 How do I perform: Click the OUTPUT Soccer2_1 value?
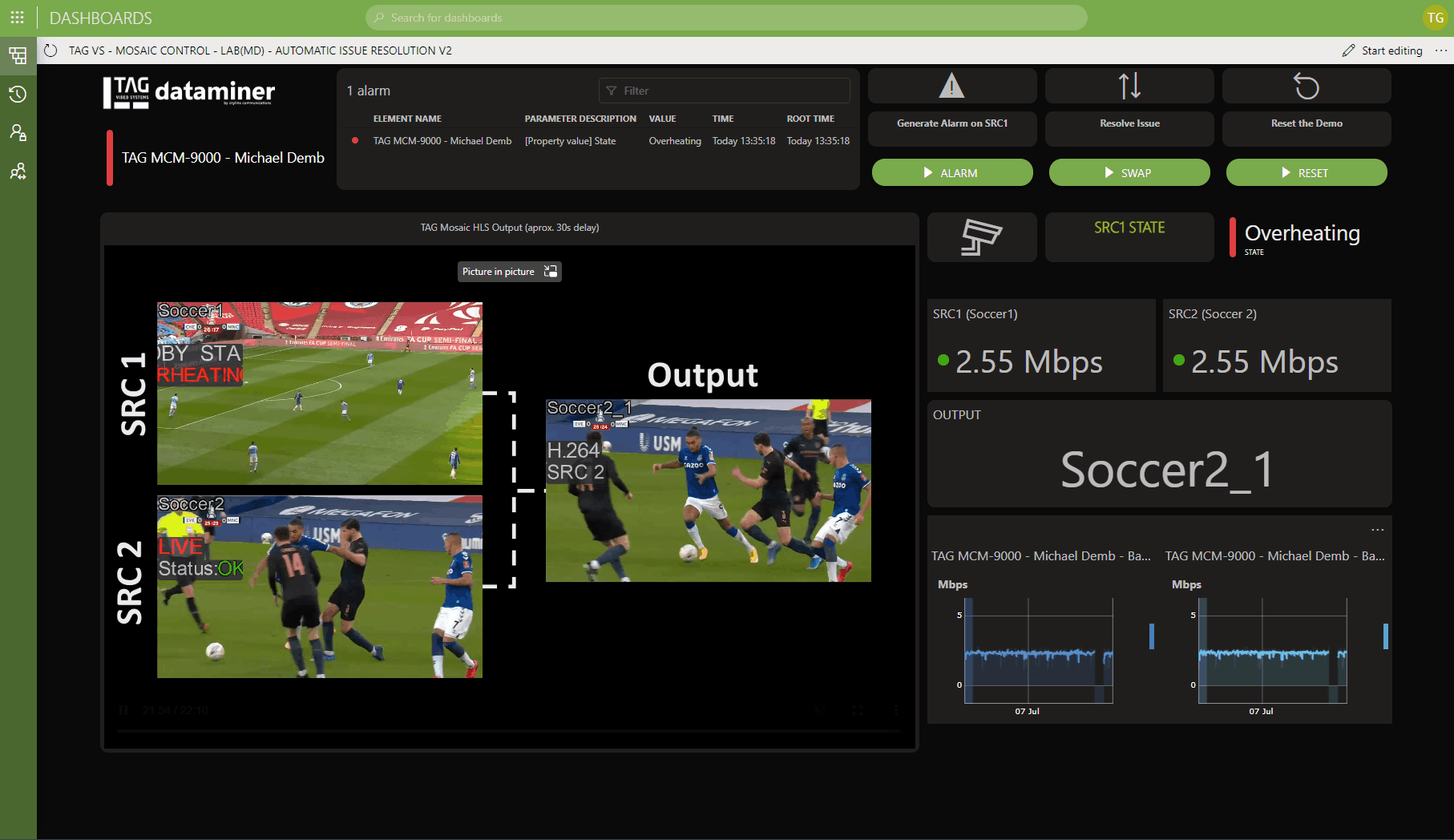(x=1167, y=470)
